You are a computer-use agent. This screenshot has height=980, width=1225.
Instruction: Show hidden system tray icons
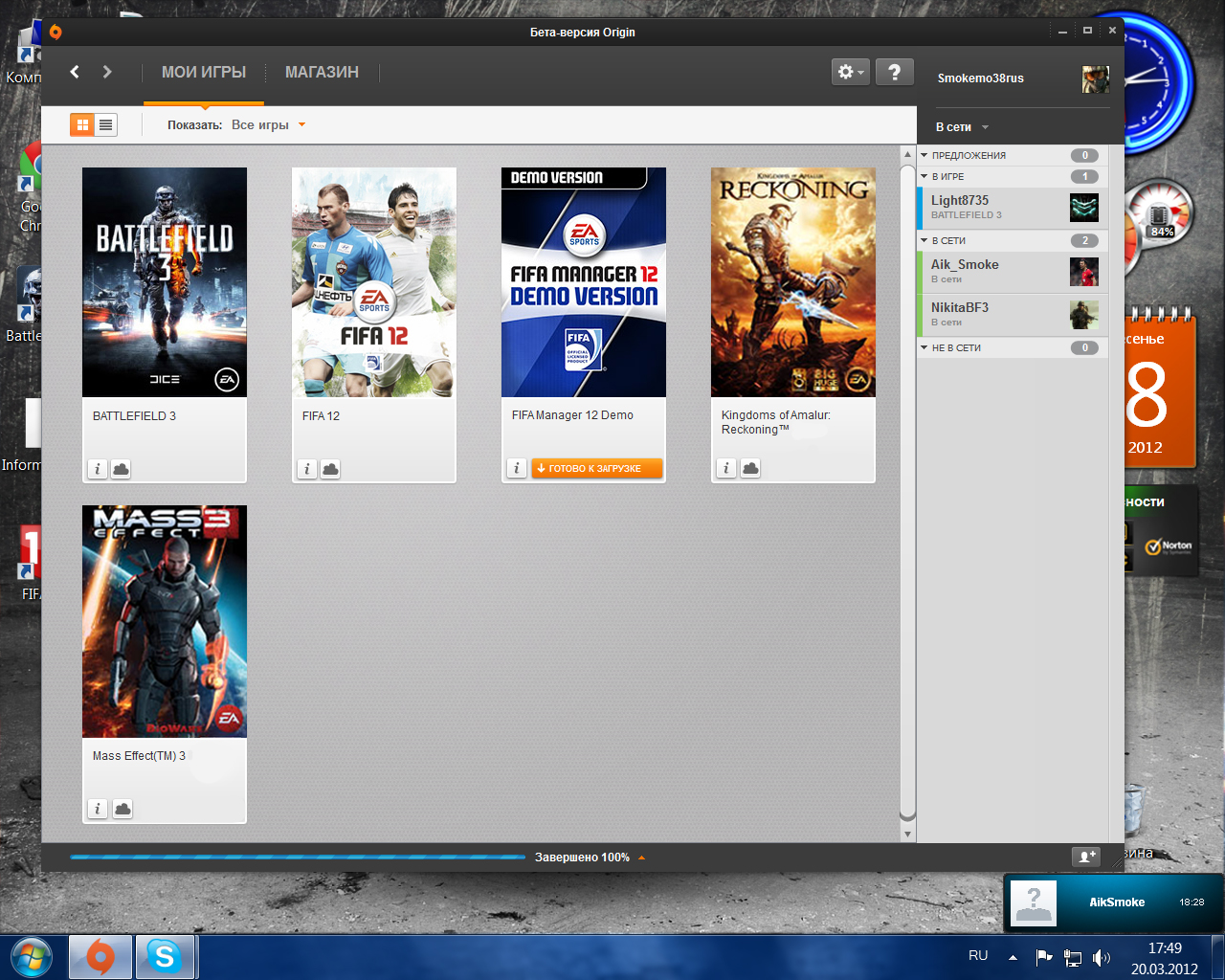1013,957
